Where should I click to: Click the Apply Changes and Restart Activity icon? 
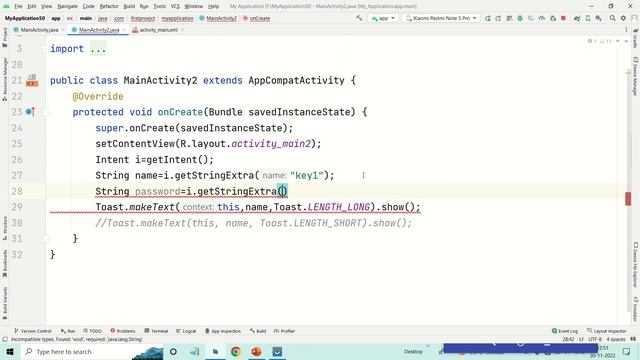pos(498,18)
